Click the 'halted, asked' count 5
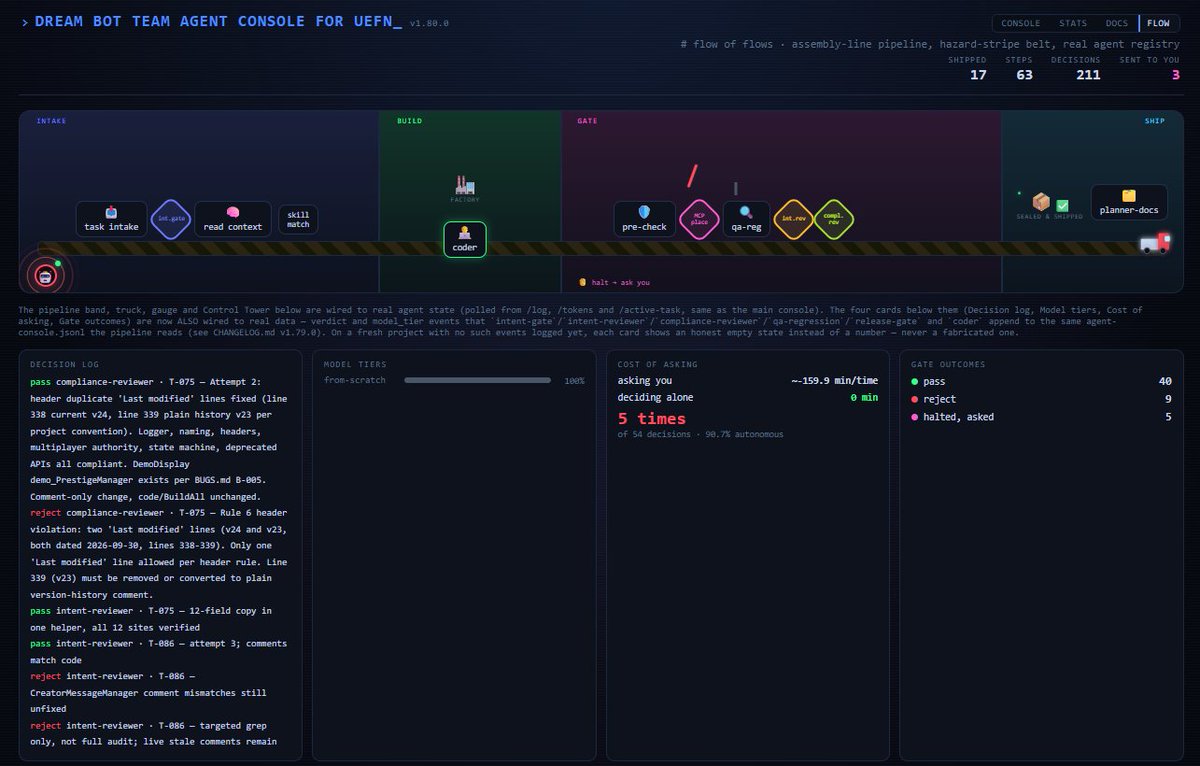 [1168, 417]
